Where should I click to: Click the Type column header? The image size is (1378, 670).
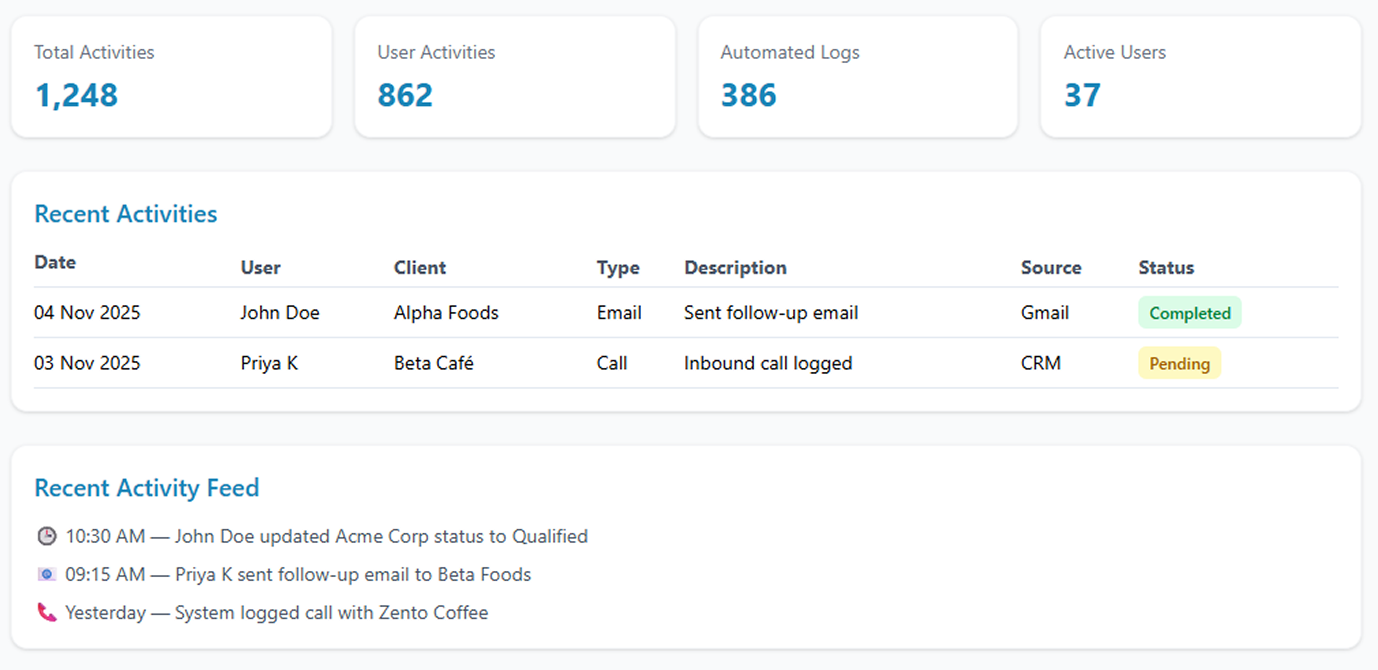tap(618, 268)
